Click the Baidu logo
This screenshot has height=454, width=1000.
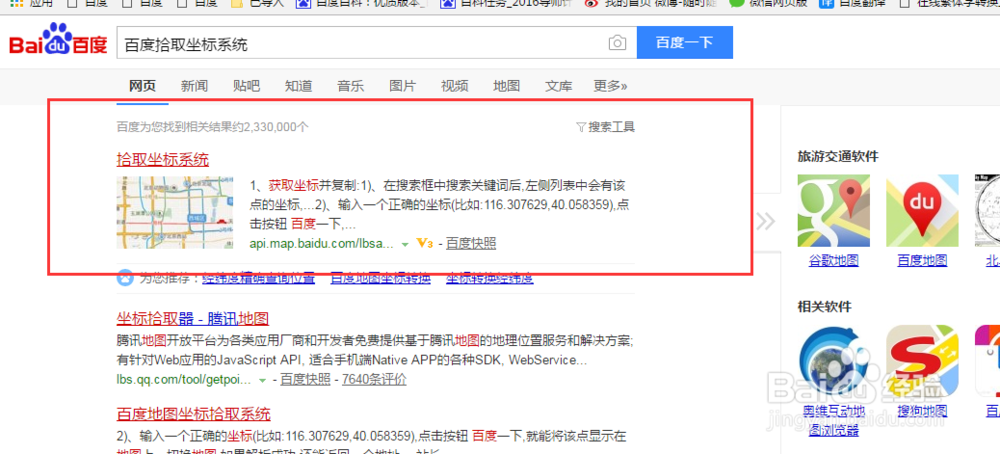(58, 41)
